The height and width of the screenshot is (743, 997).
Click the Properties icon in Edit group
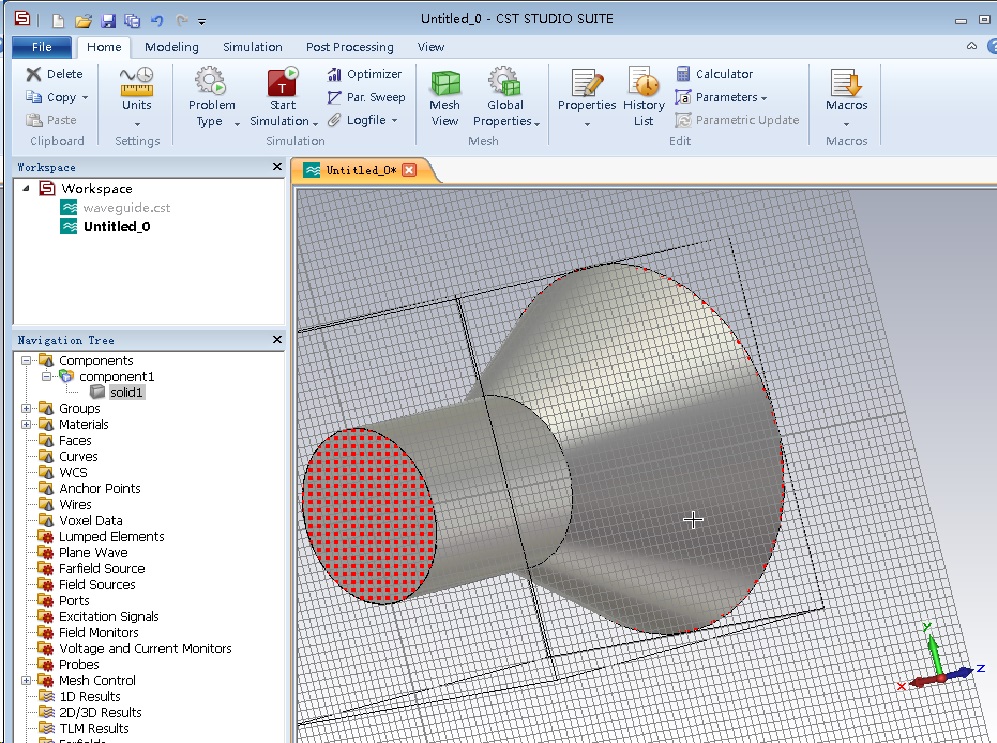pos(587,82)
